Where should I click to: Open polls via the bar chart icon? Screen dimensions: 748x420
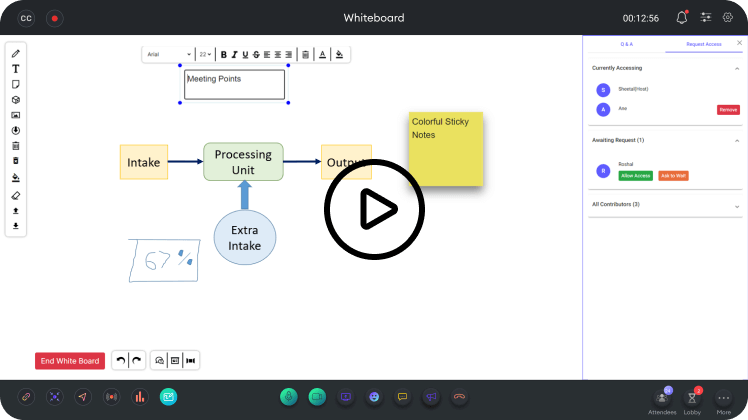pyautogui.click(x=140, y=397)
